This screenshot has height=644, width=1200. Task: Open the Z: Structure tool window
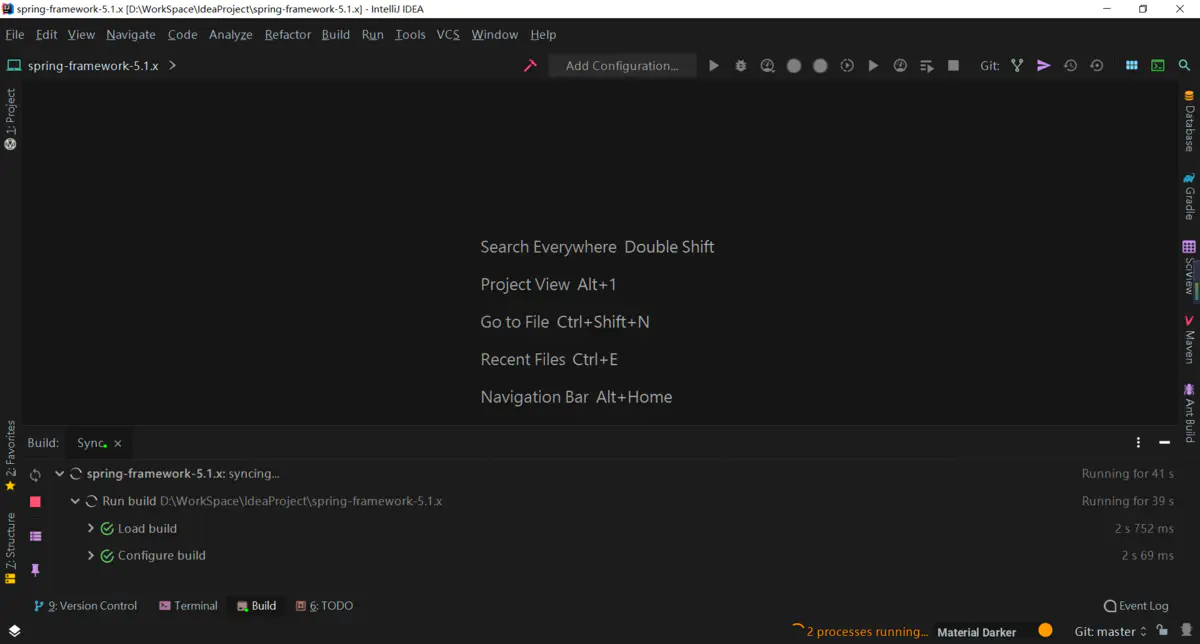tap(11, 548)
